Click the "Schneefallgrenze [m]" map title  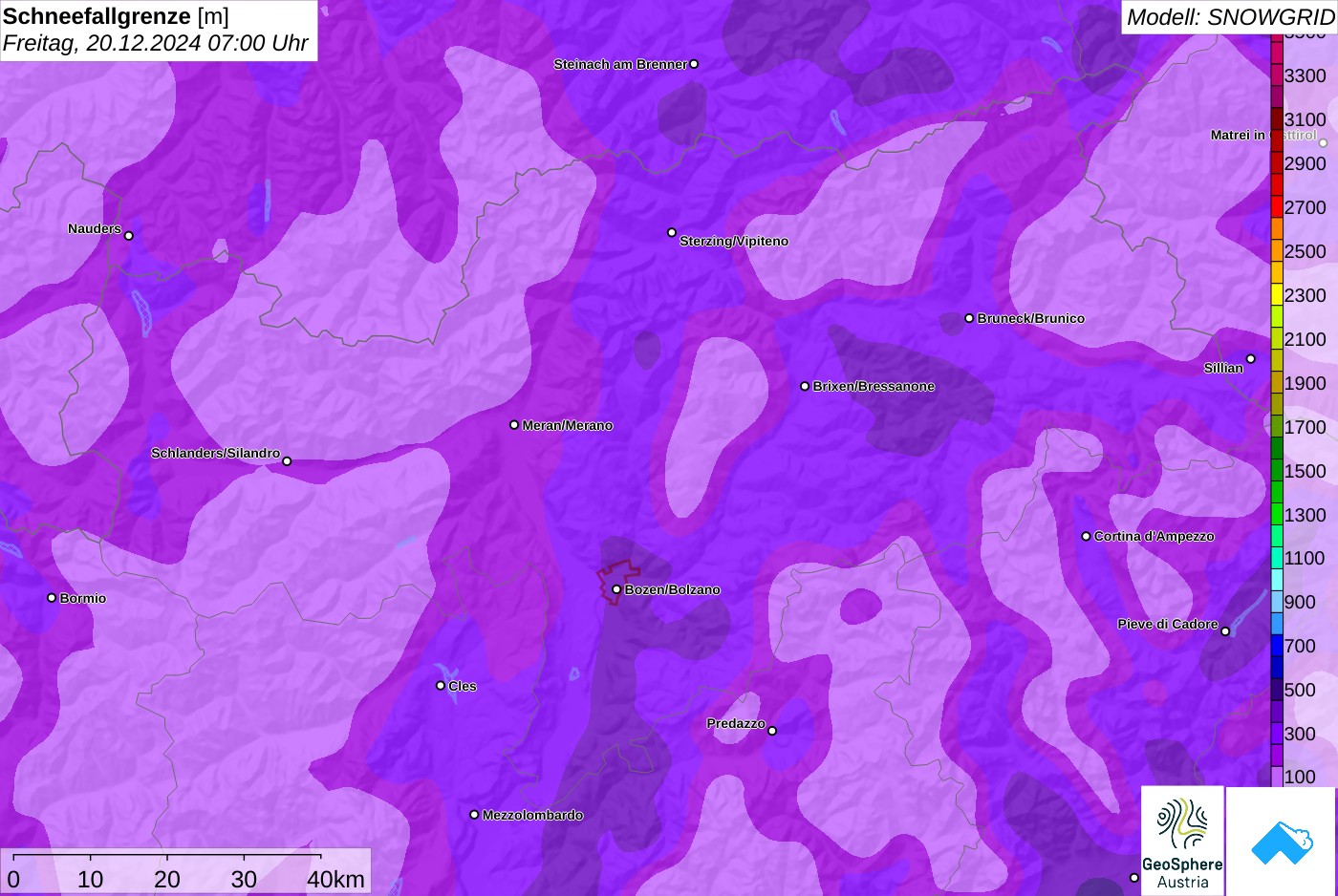pyautogui.click(x=117, y=16)
